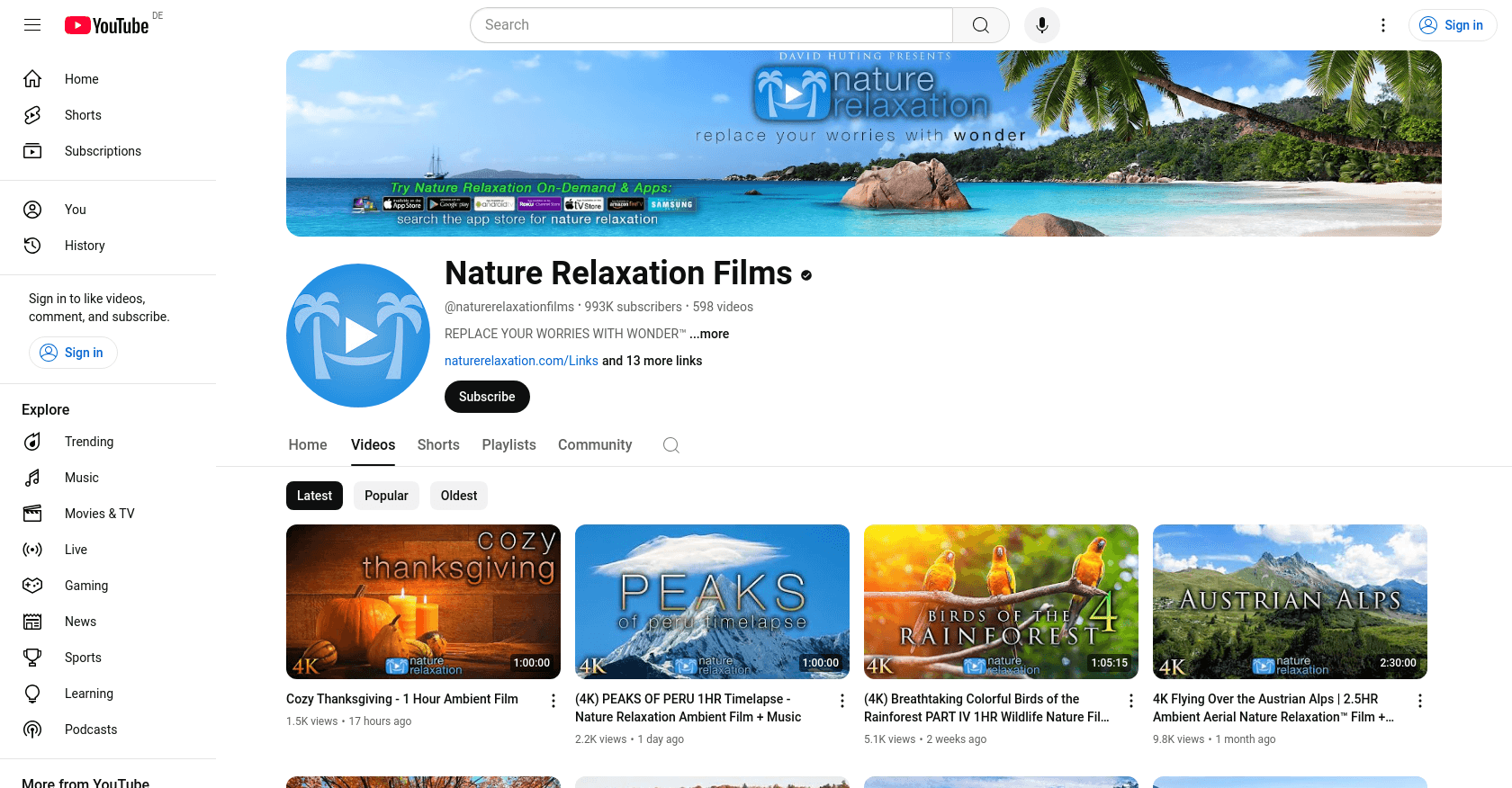Select the Oldest sort chip
1512x788 pixels.
459,496
